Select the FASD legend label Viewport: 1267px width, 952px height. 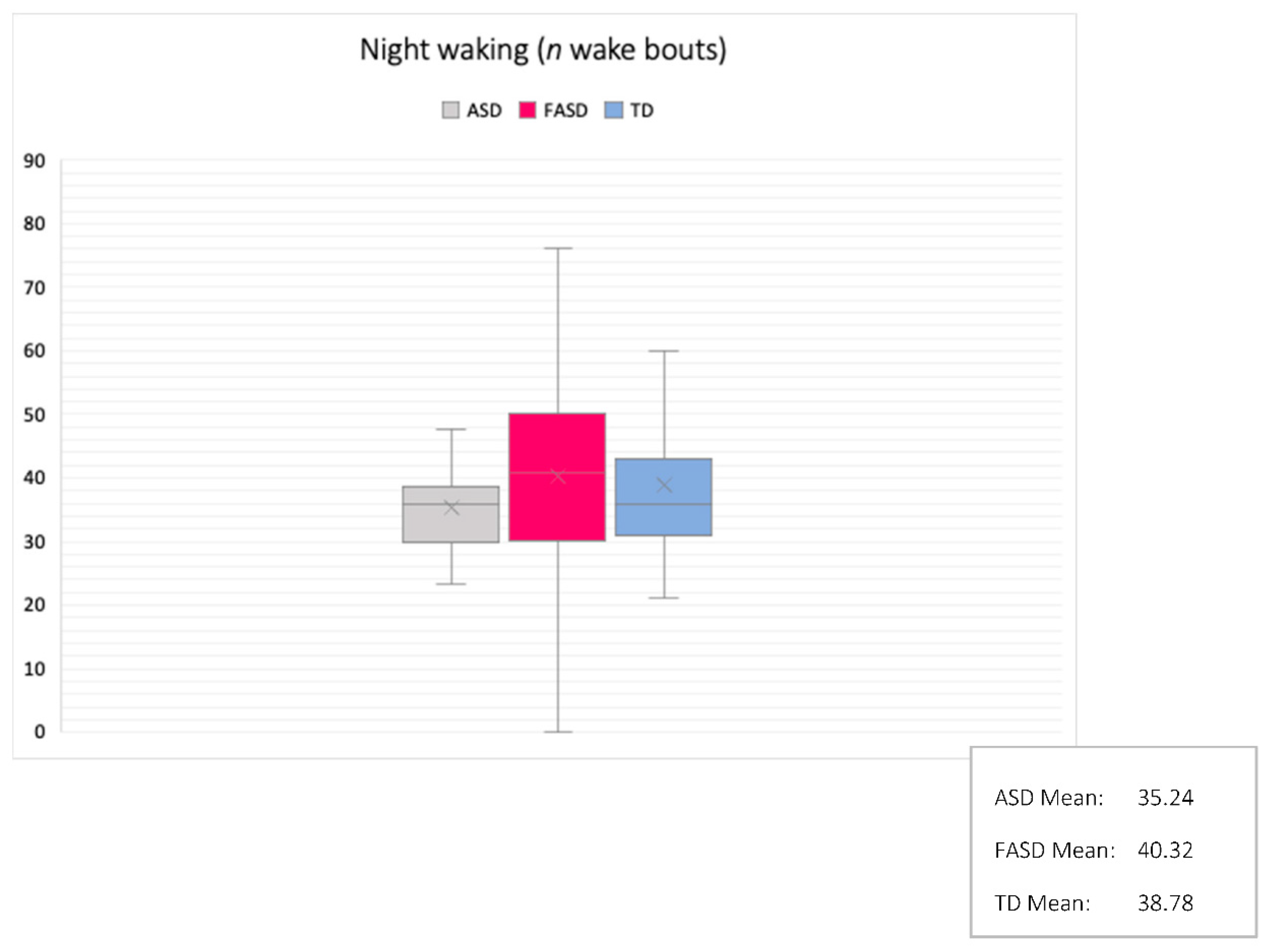[x=566, y=111]
